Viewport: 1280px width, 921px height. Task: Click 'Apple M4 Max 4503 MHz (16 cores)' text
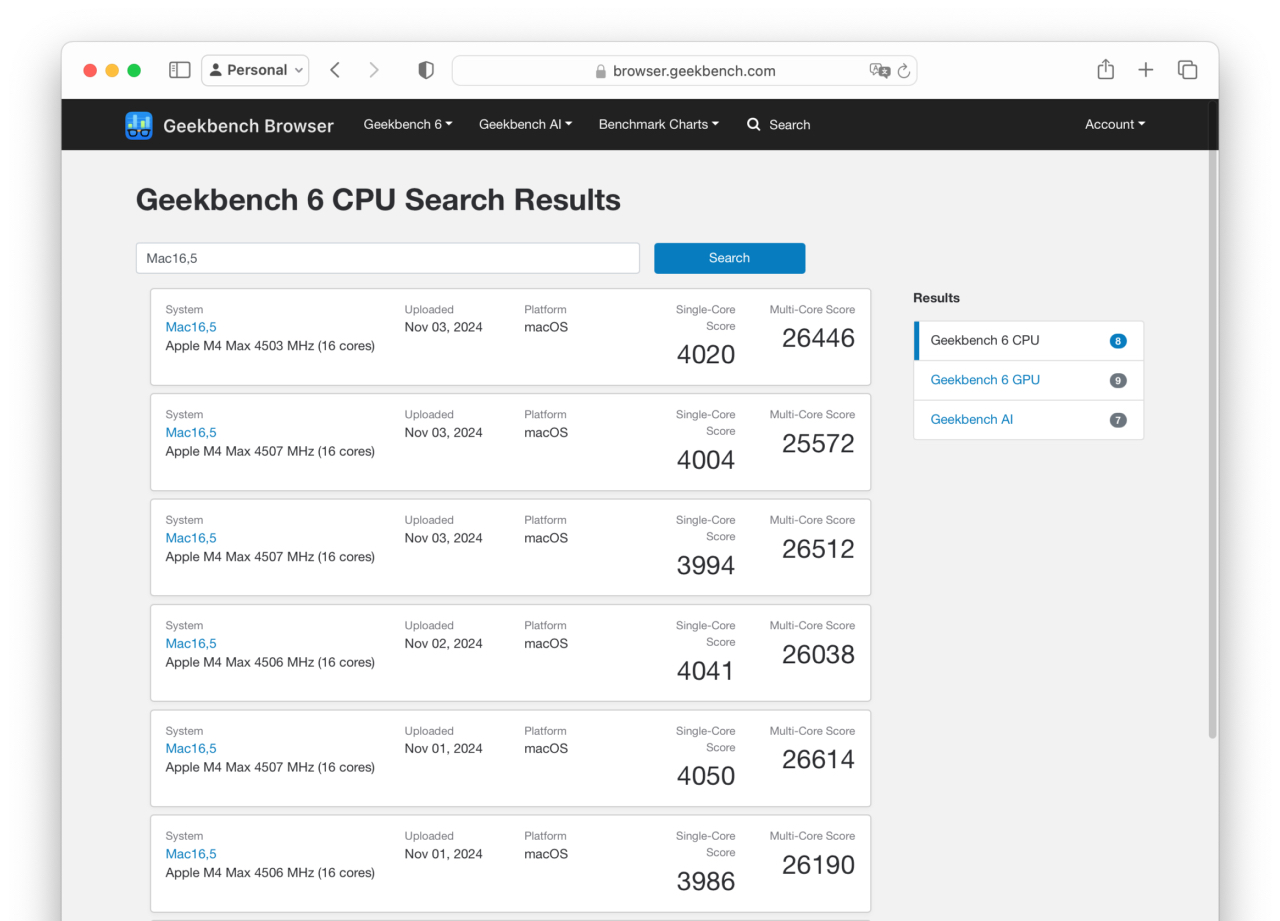pos(270,346)
